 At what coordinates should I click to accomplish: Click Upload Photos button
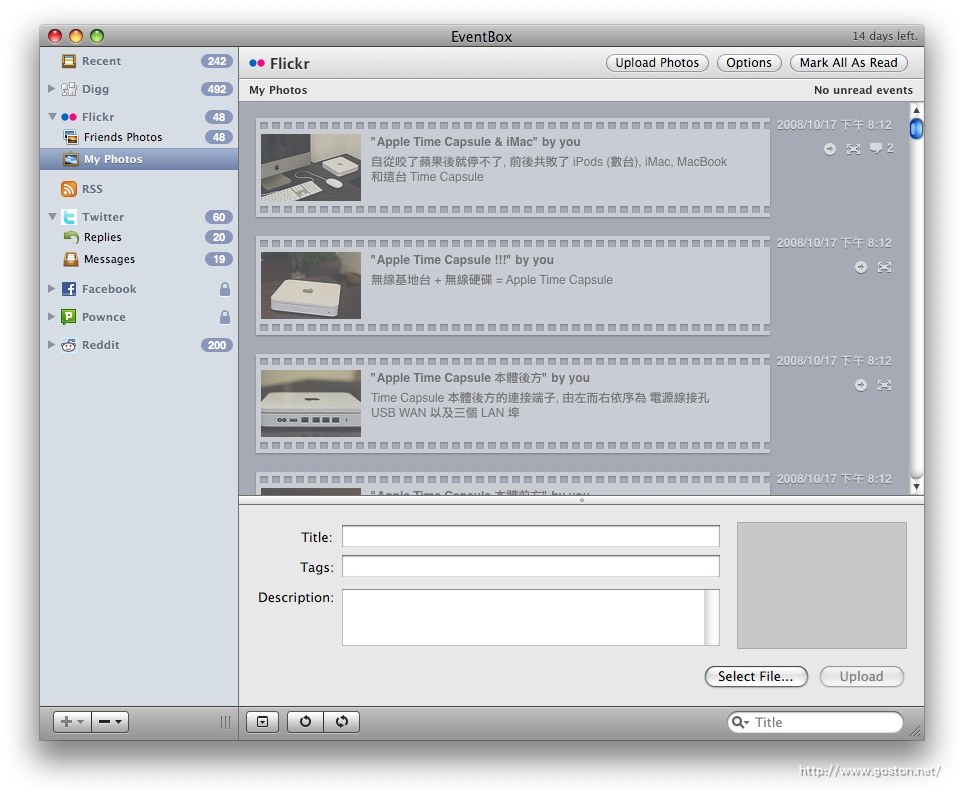coord(657,63)
